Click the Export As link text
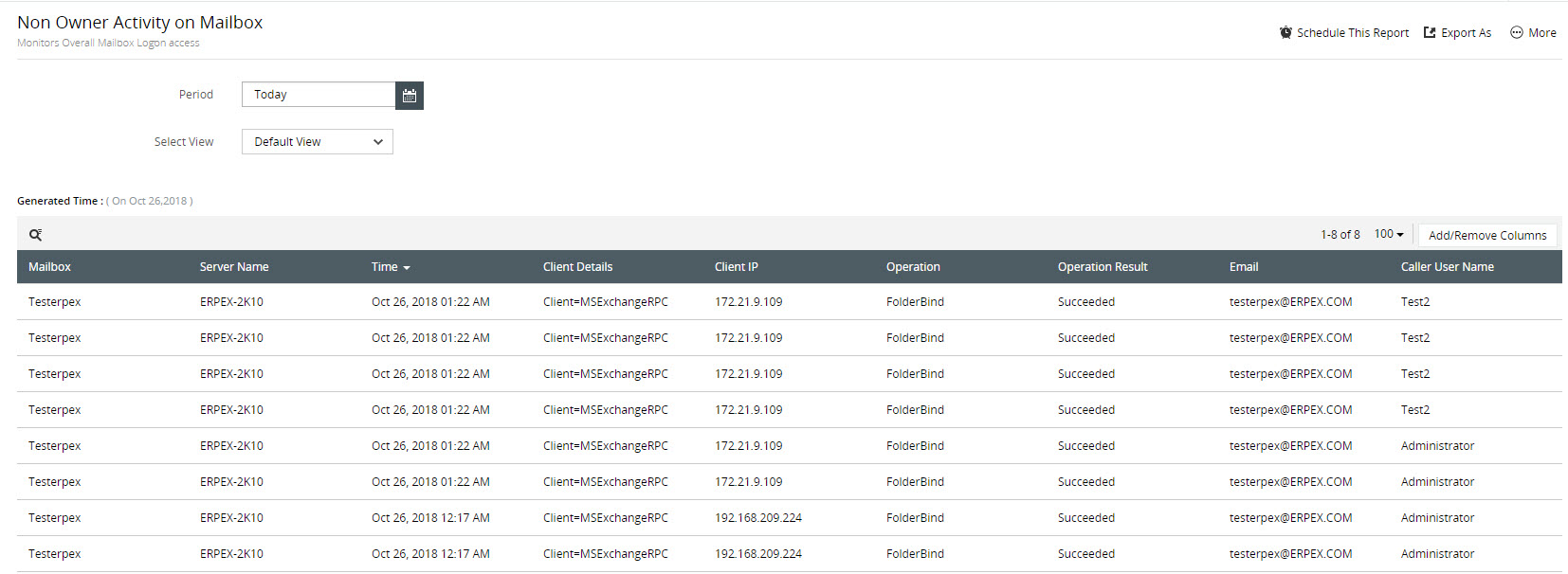Screen dimensions: 1568x574 coord(1466,32)
